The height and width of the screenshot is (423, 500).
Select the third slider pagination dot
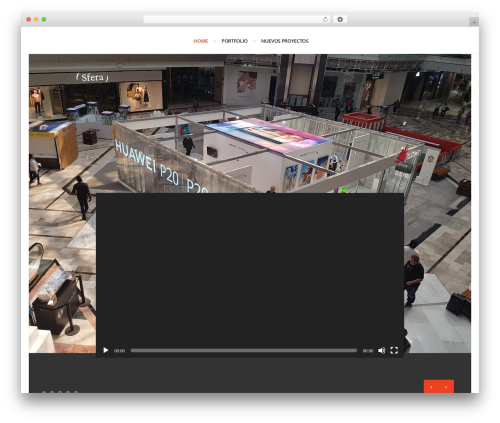pyautogui.click(x=60, y=392)
